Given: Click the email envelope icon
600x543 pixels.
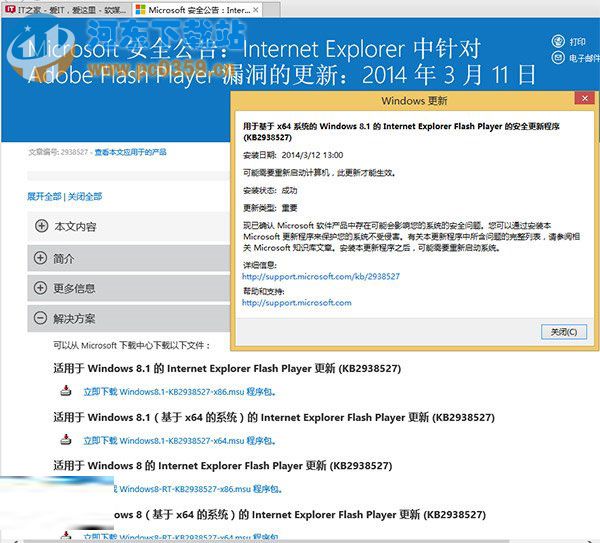Looking at the screenshot, I should click(558, 57).
